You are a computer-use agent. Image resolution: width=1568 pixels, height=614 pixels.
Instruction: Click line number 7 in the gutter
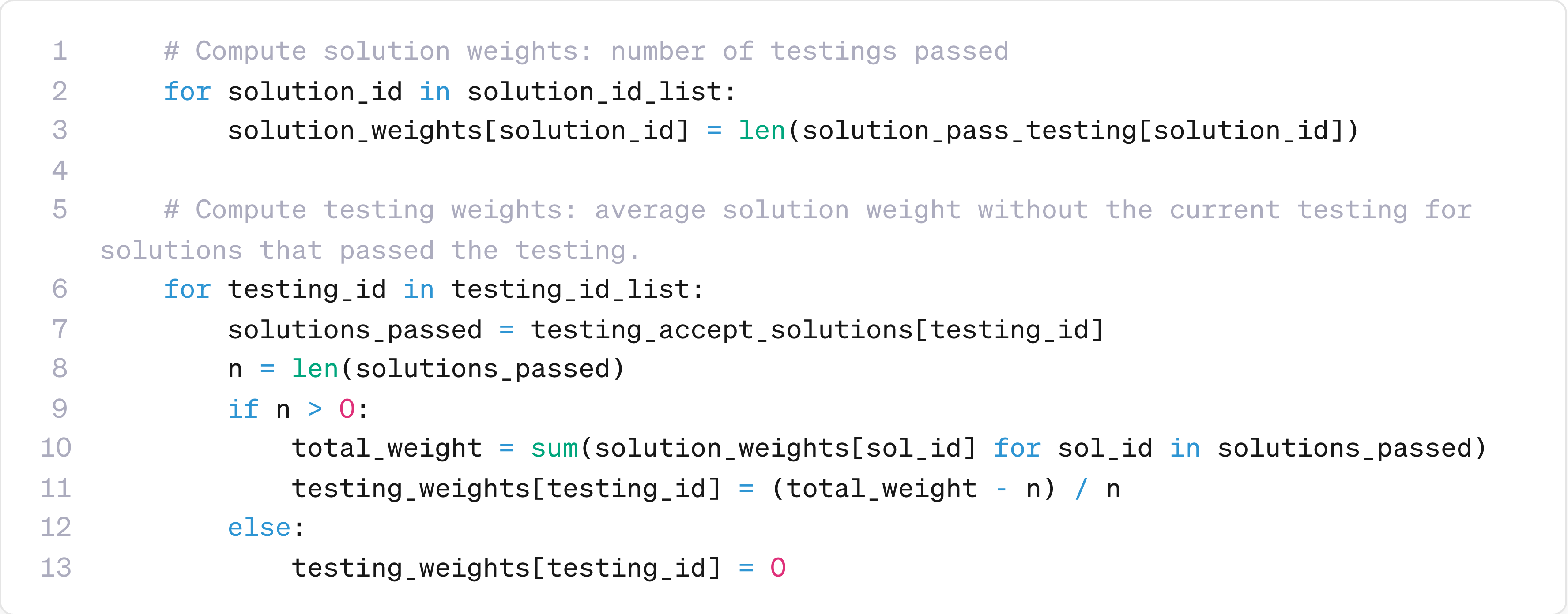(60, 329)
